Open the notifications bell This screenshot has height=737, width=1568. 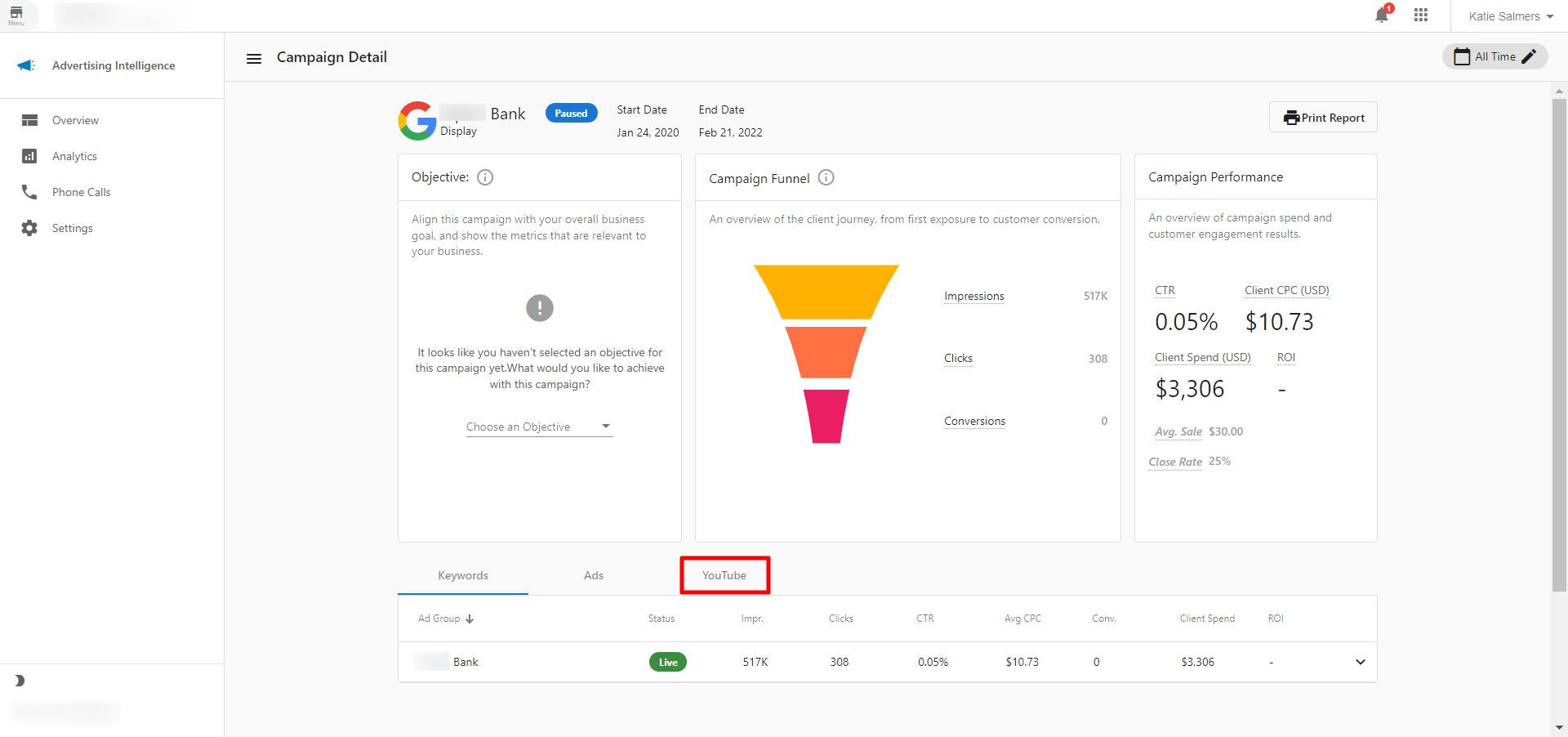pos(1382,16)
